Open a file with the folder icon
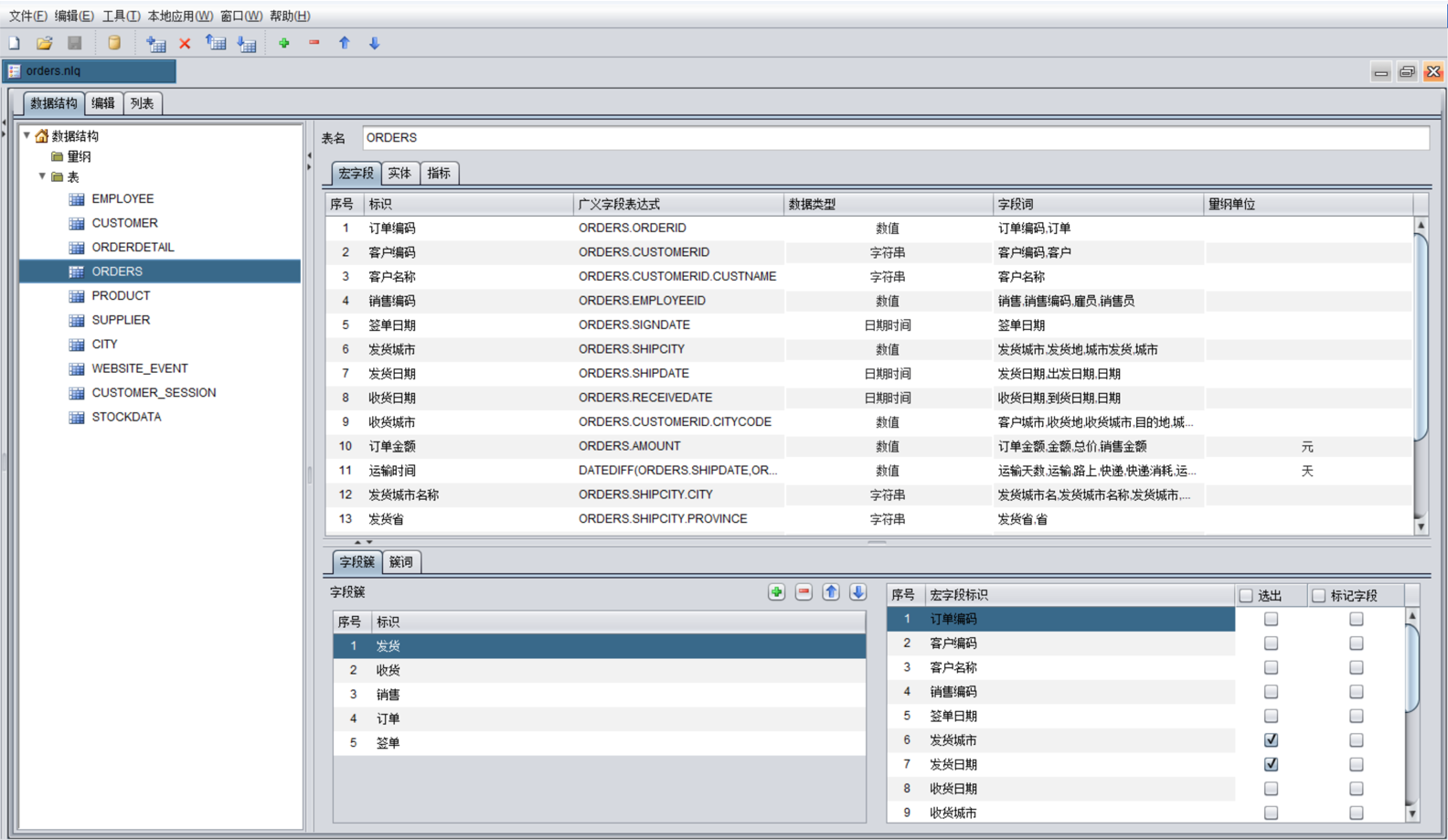 (x=44, y=43)
